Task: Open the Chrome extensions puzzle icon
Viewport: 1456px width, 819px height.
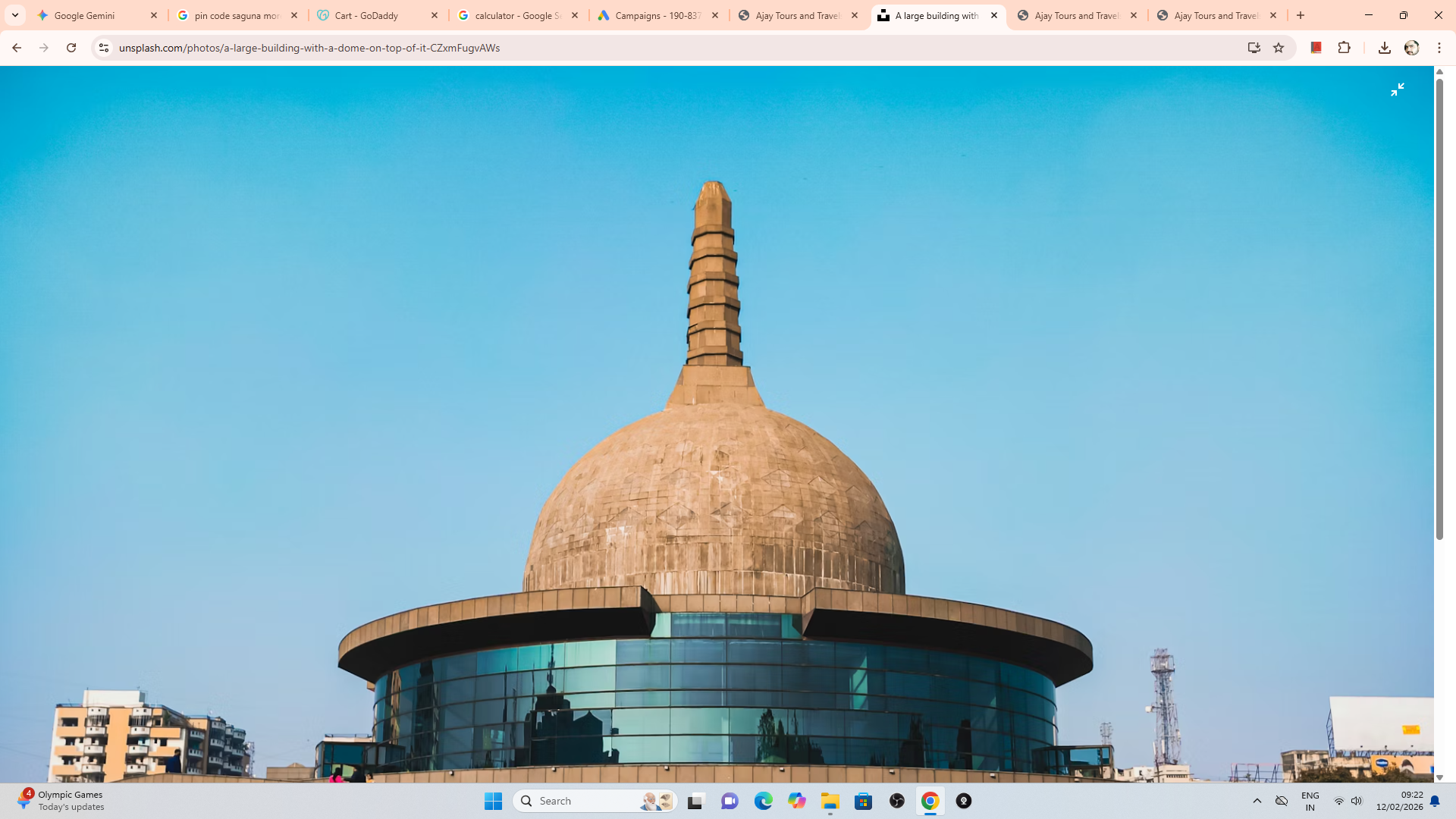Action: [x=1344, y=48]
